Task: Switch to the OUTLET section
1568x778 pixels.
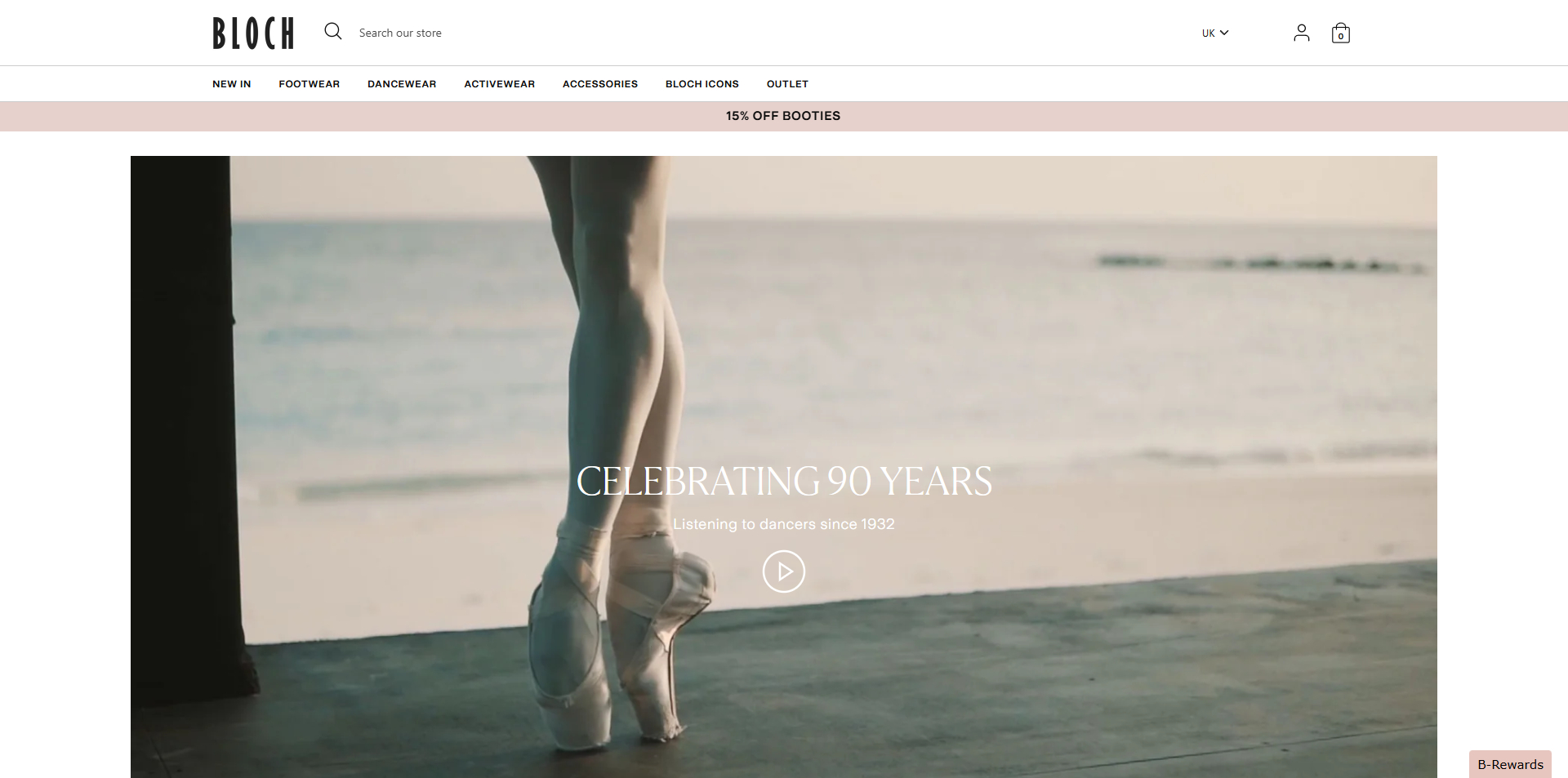Action: (786, 83)
